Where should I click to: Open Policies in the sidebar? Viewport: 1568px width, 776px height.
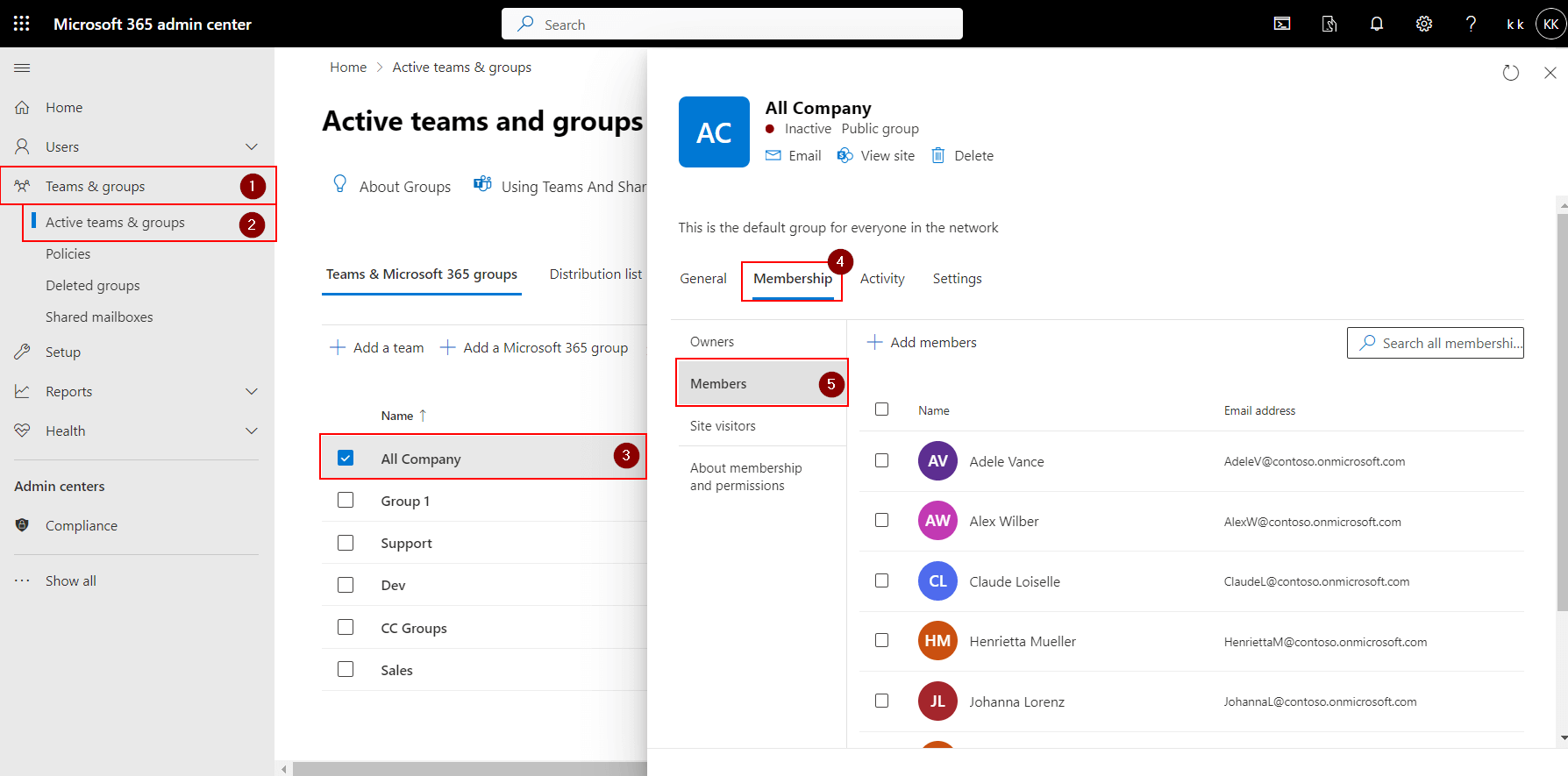coord(68,254)
